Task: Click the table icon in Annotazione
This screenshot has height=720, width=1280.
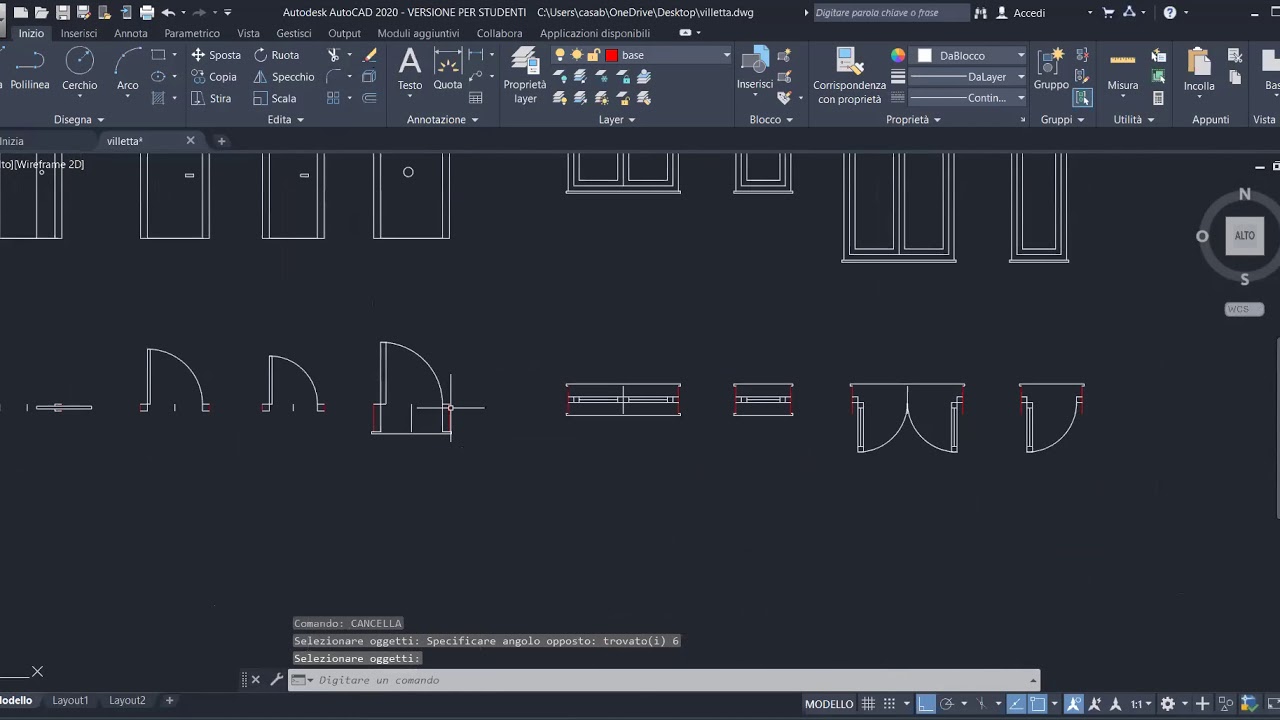Action: [476, 98]
